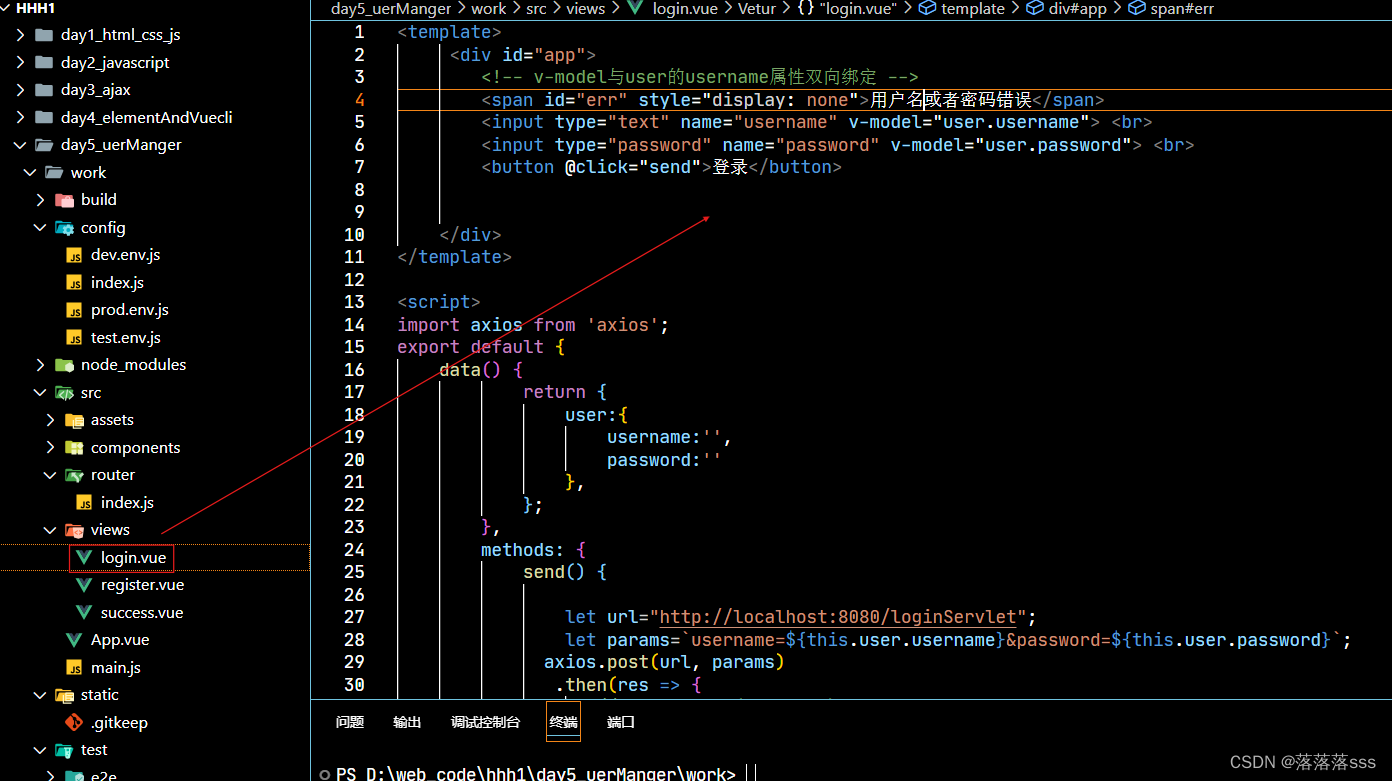Click the JS icon beside dev.env.js
Screen dimensions: 1392x781
click(x=75, y=254)
